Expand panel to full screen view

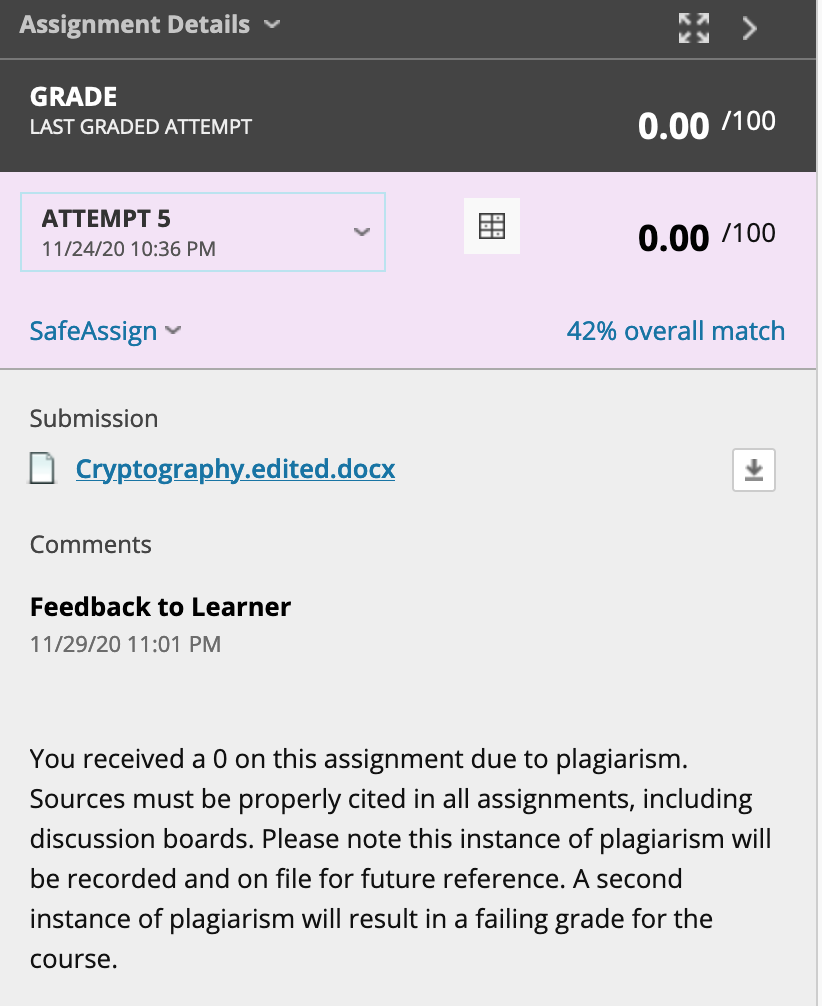694,28
